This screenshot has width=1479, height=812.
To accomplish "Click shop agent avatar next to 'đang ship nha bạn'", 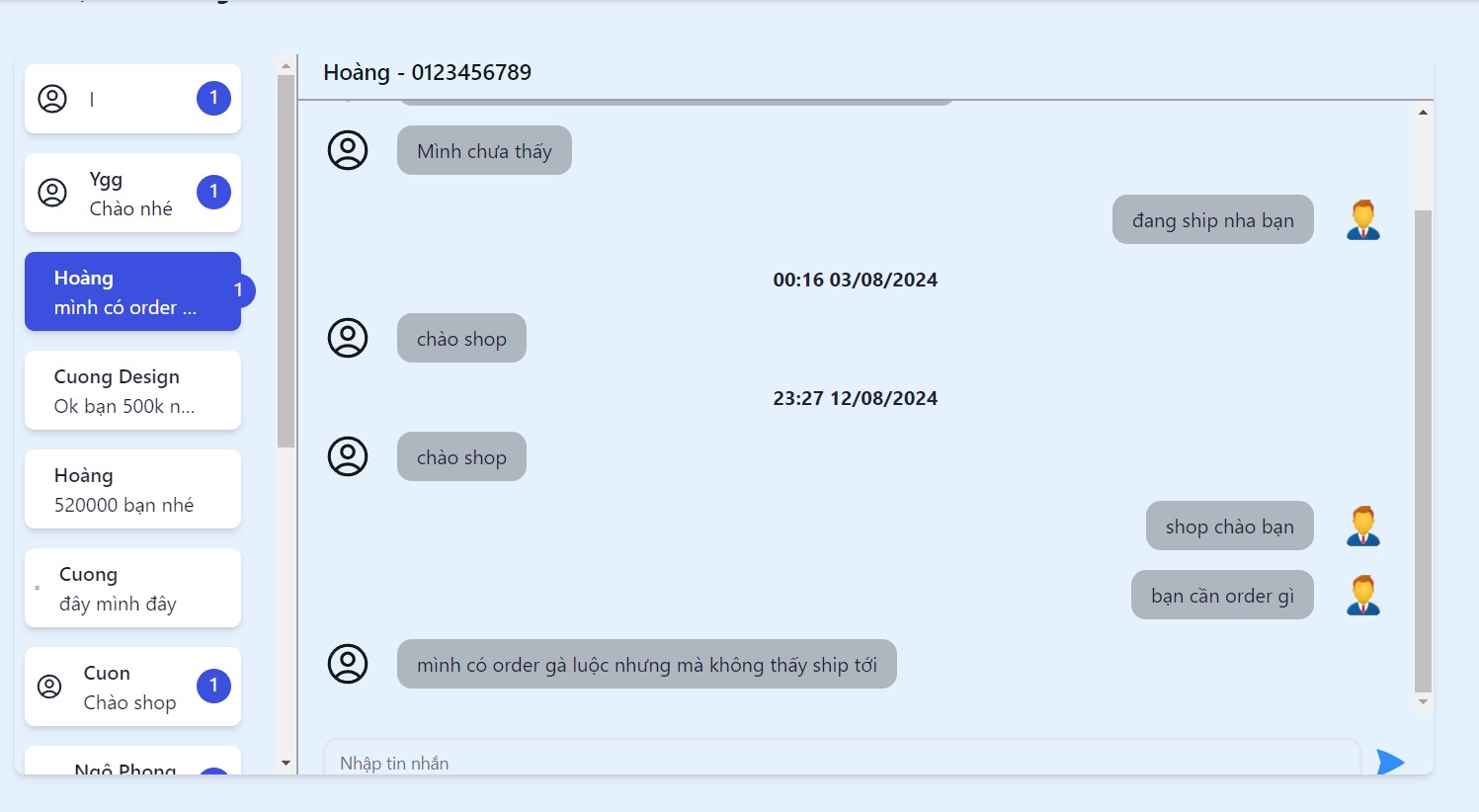I will [1363, 219].
